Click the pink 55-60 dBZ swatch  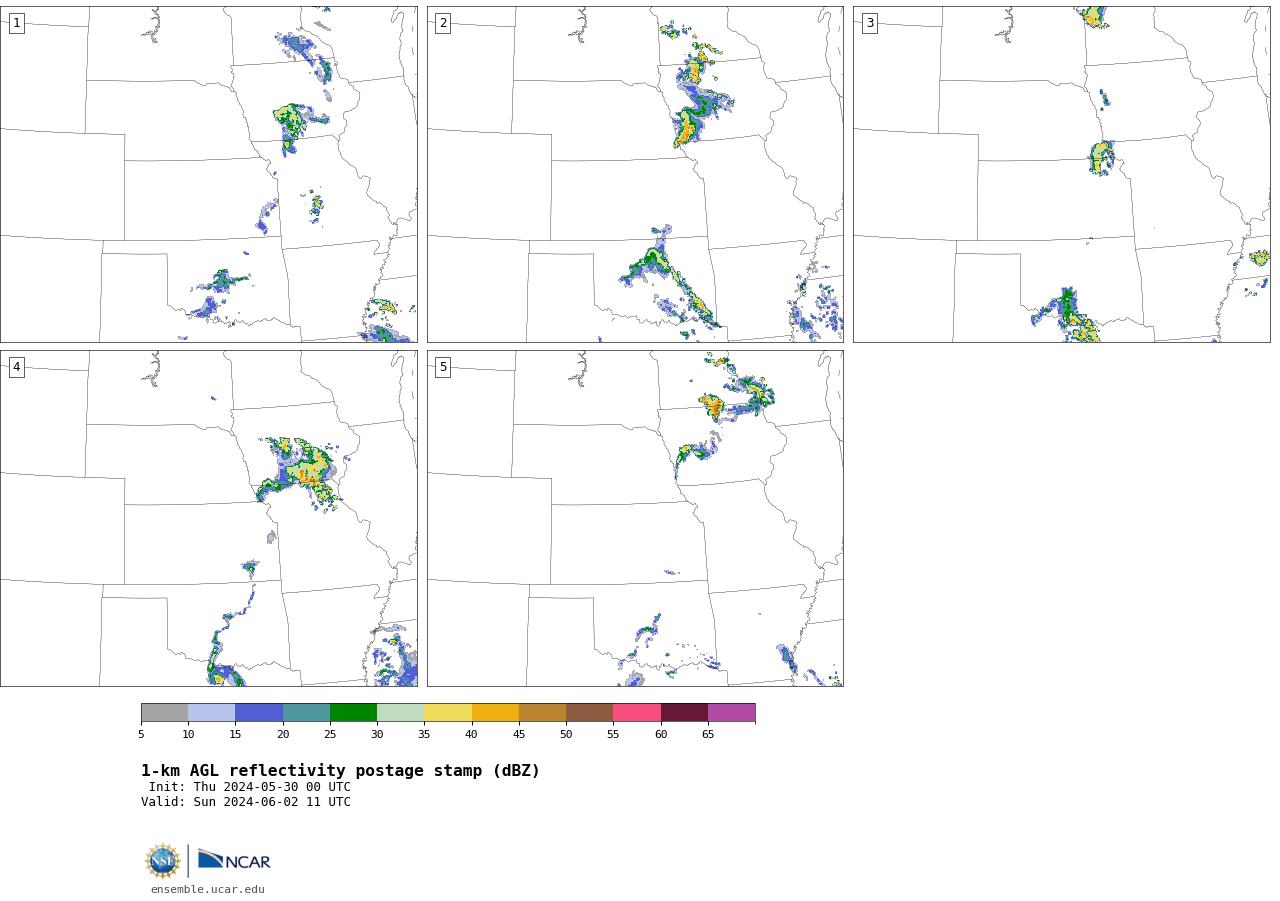point(637,713)
